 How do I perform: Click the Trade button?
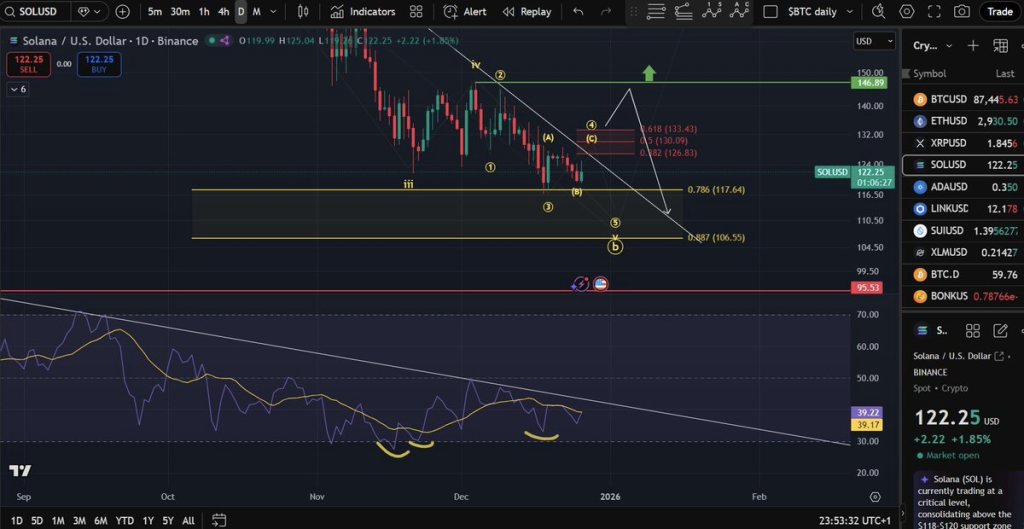[x=1000, y=12]
